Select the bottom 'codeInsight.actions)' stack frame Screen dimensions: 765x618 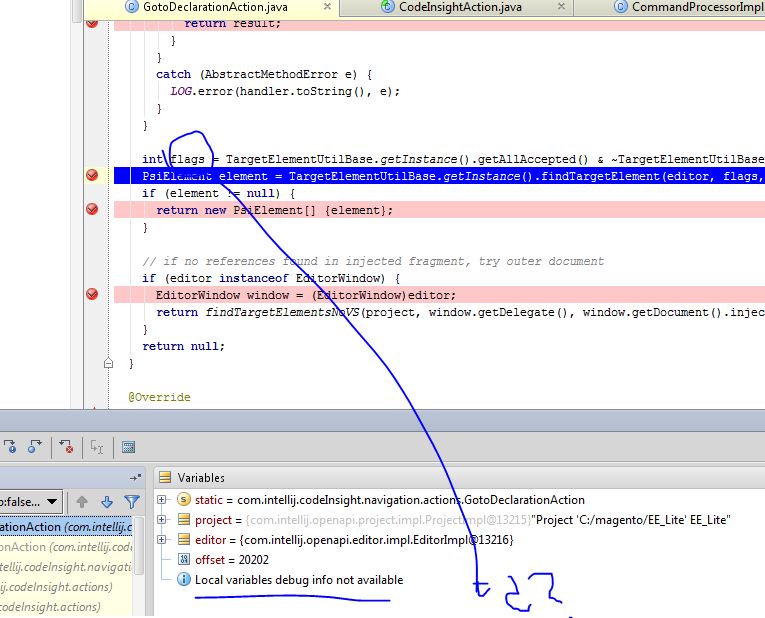click(x=66, y=607)
